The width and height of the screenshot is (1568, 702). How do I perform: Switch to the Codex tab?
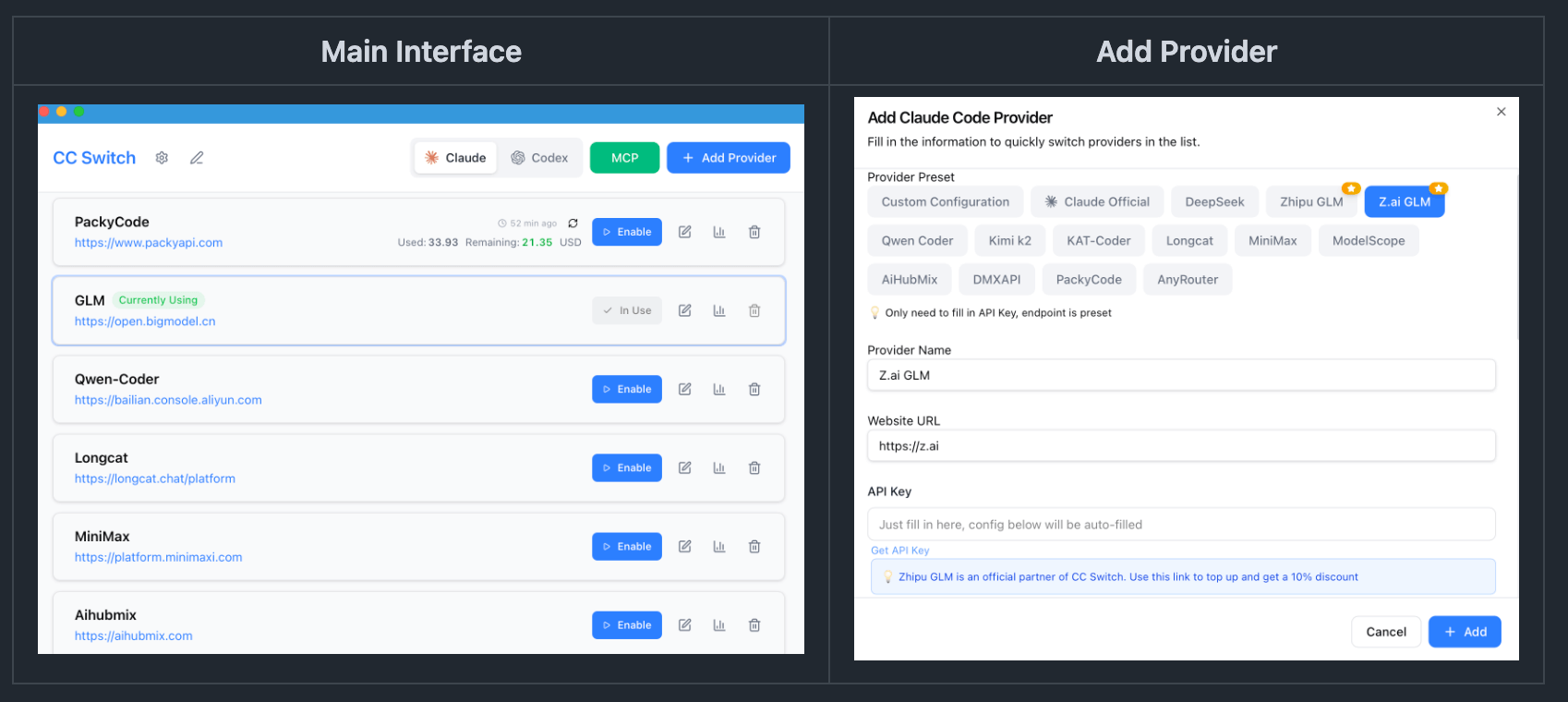point(540,158)
